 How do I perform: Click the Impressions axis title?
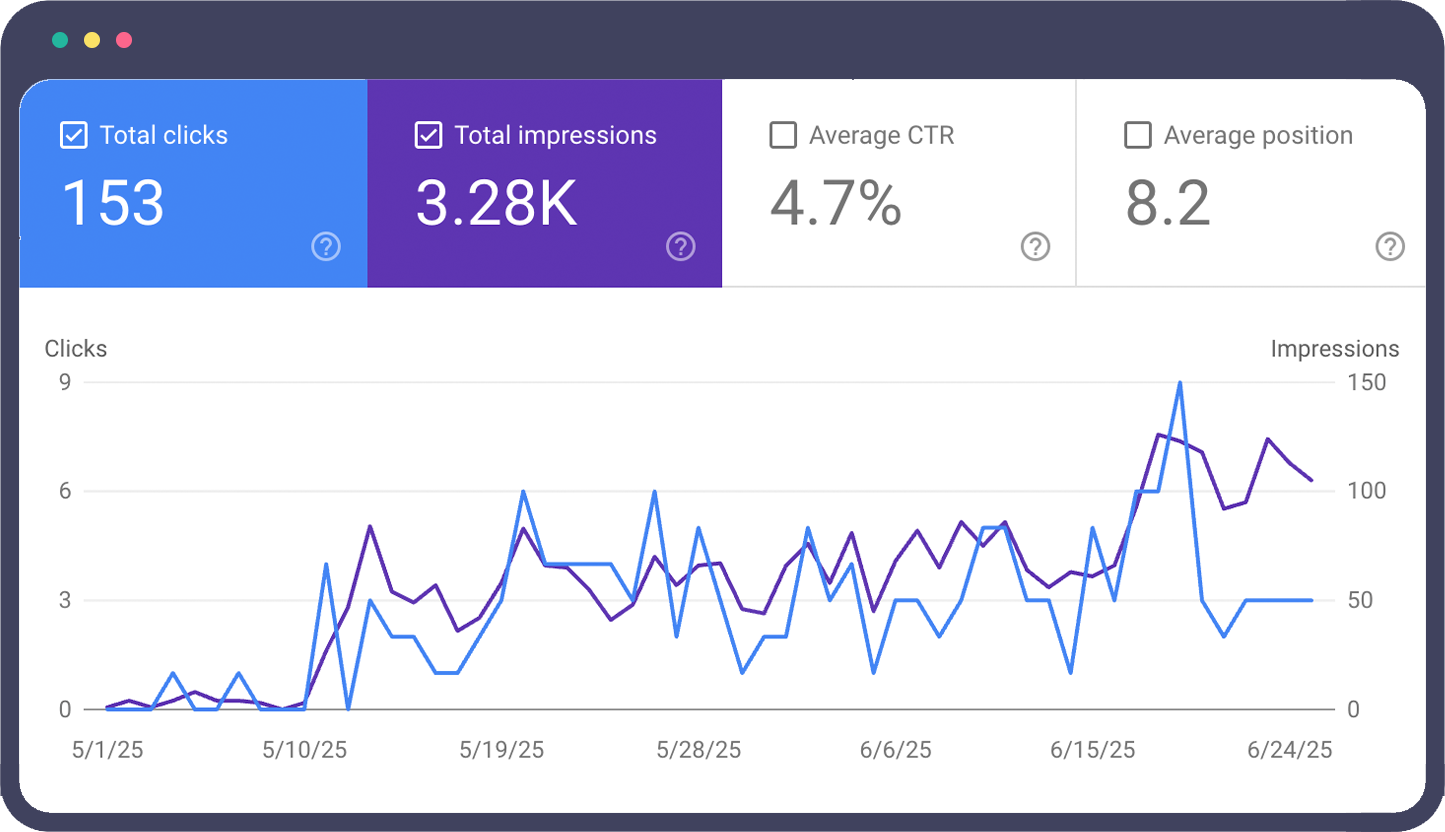click(1334, 349)
